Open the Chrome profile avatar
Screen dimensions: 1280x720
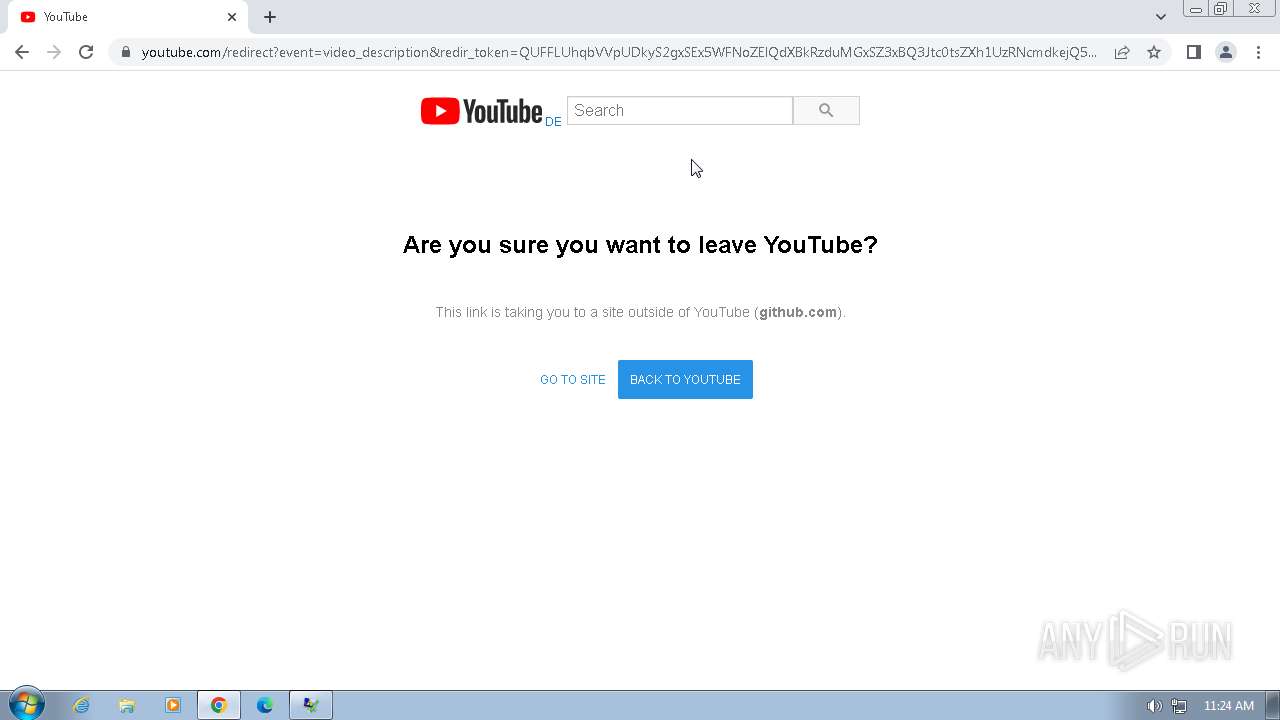[x=1226, y=52]
